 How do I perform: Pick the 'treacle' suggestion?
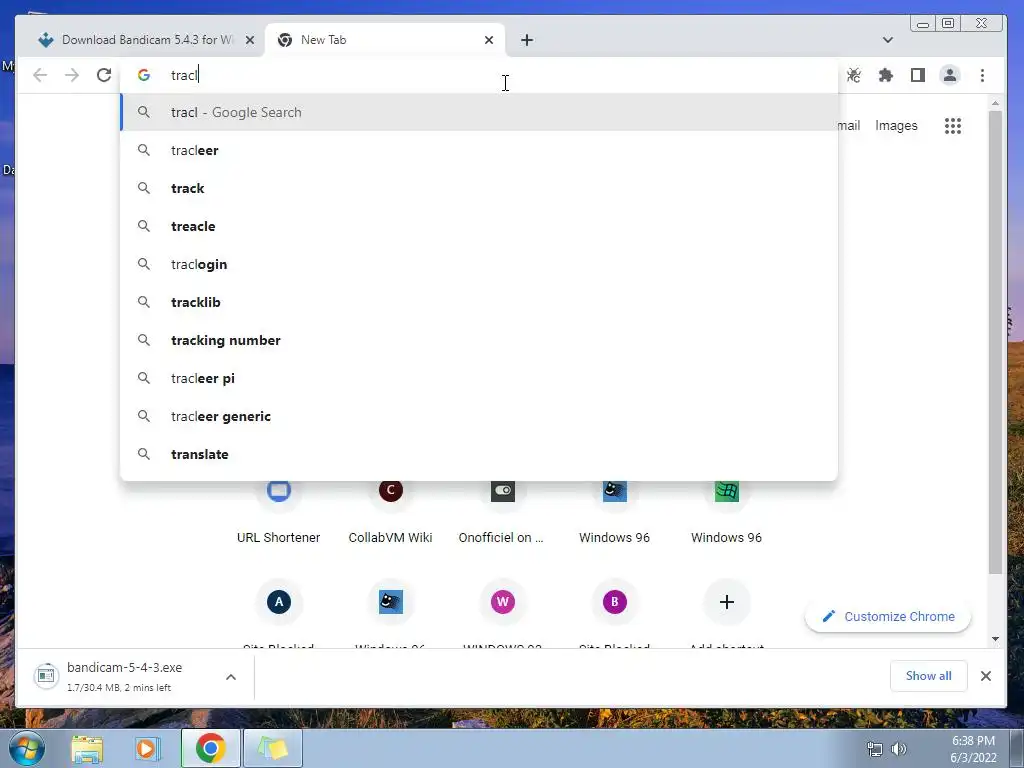479,226
